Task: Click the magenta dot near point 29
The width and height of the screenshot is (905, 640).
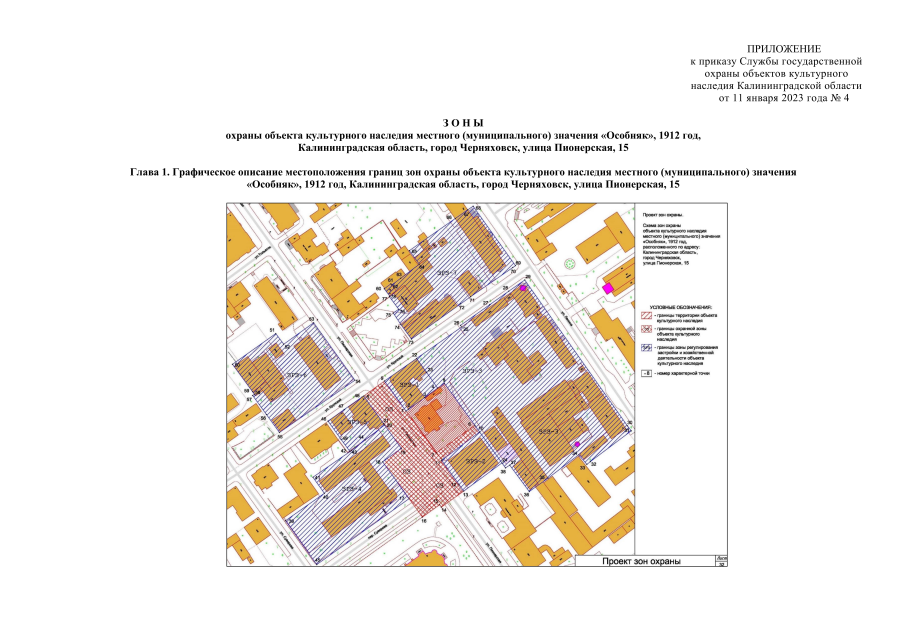Action: 523,287
